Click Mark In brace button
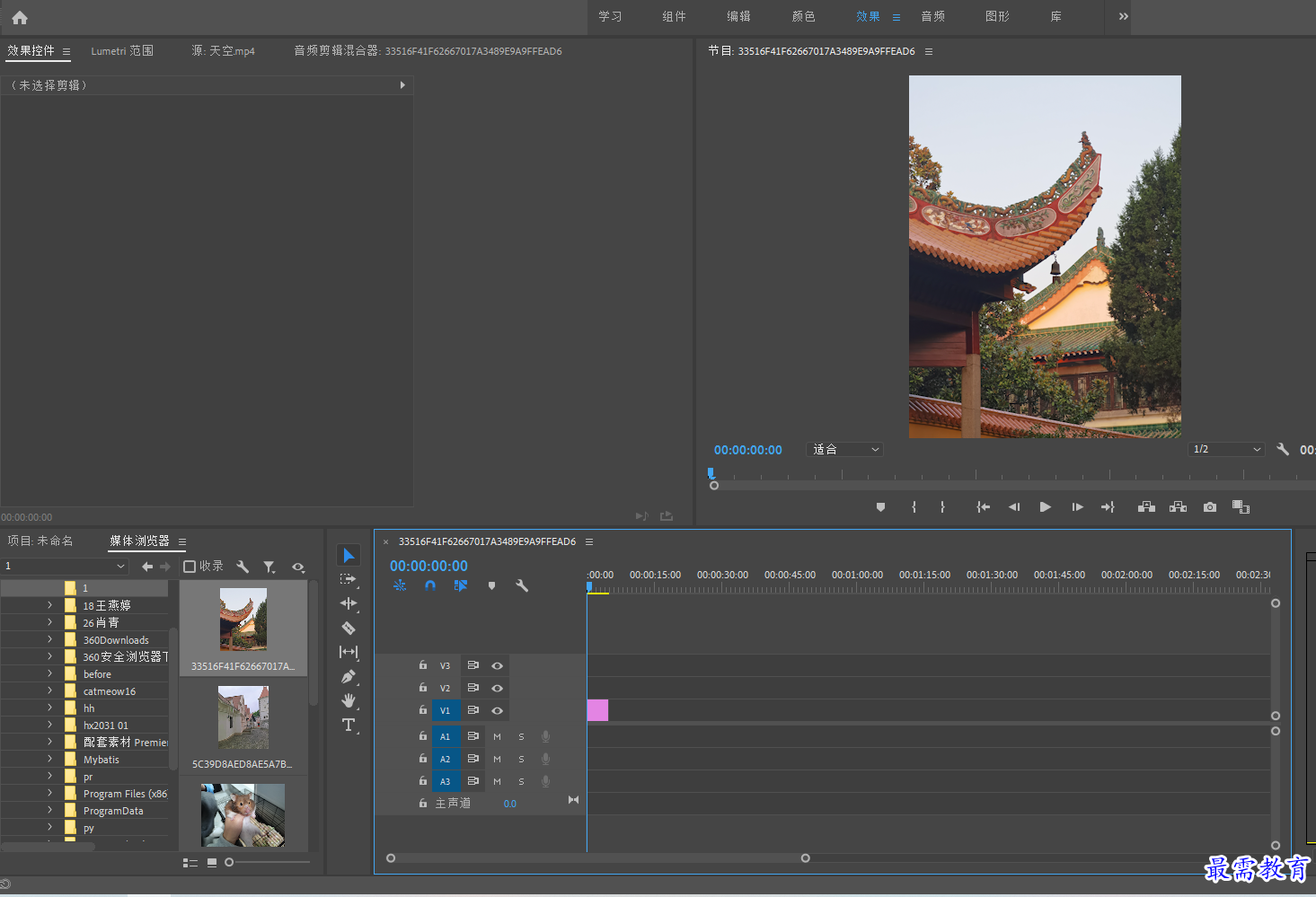 pos(914,507)
